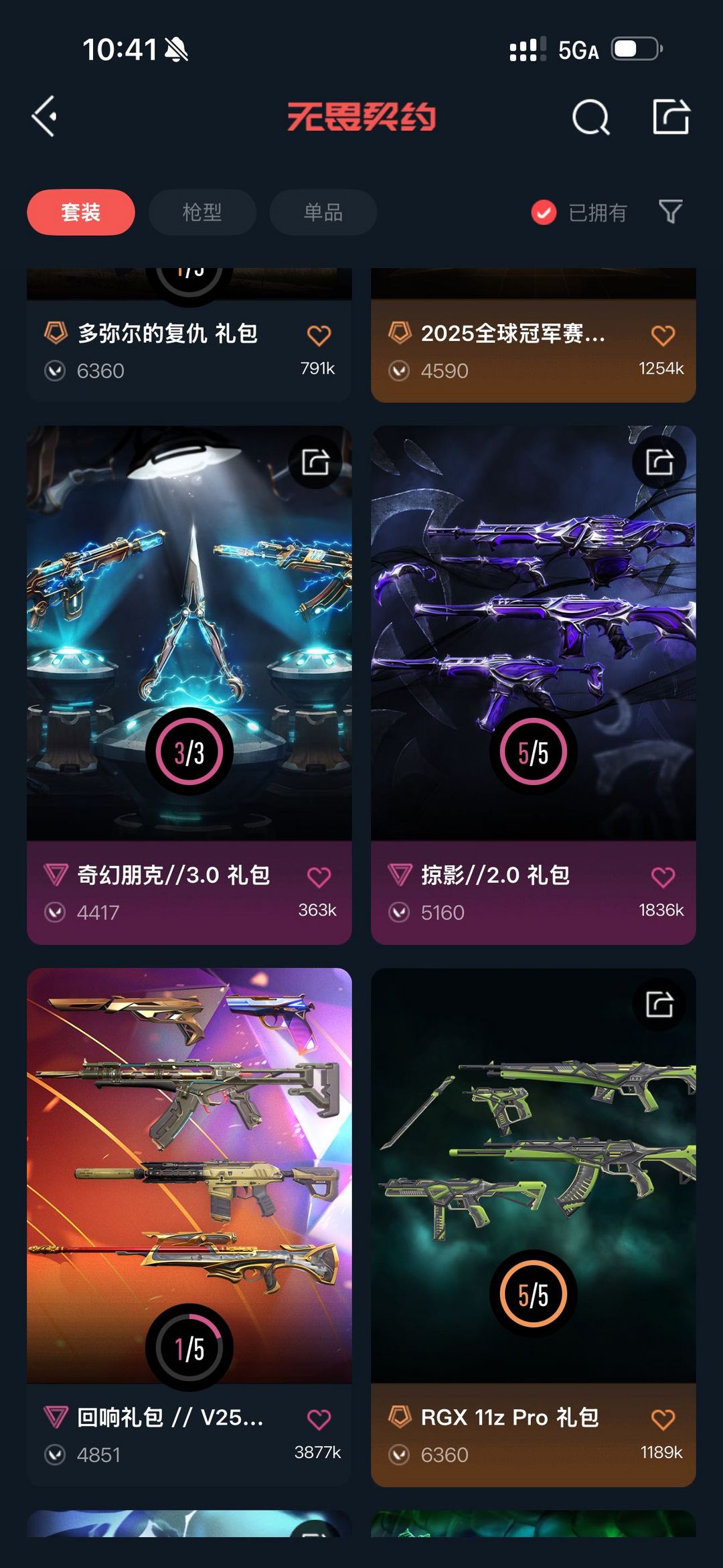
Task: Open the filter funnel icon
Action: click(670, 212)
